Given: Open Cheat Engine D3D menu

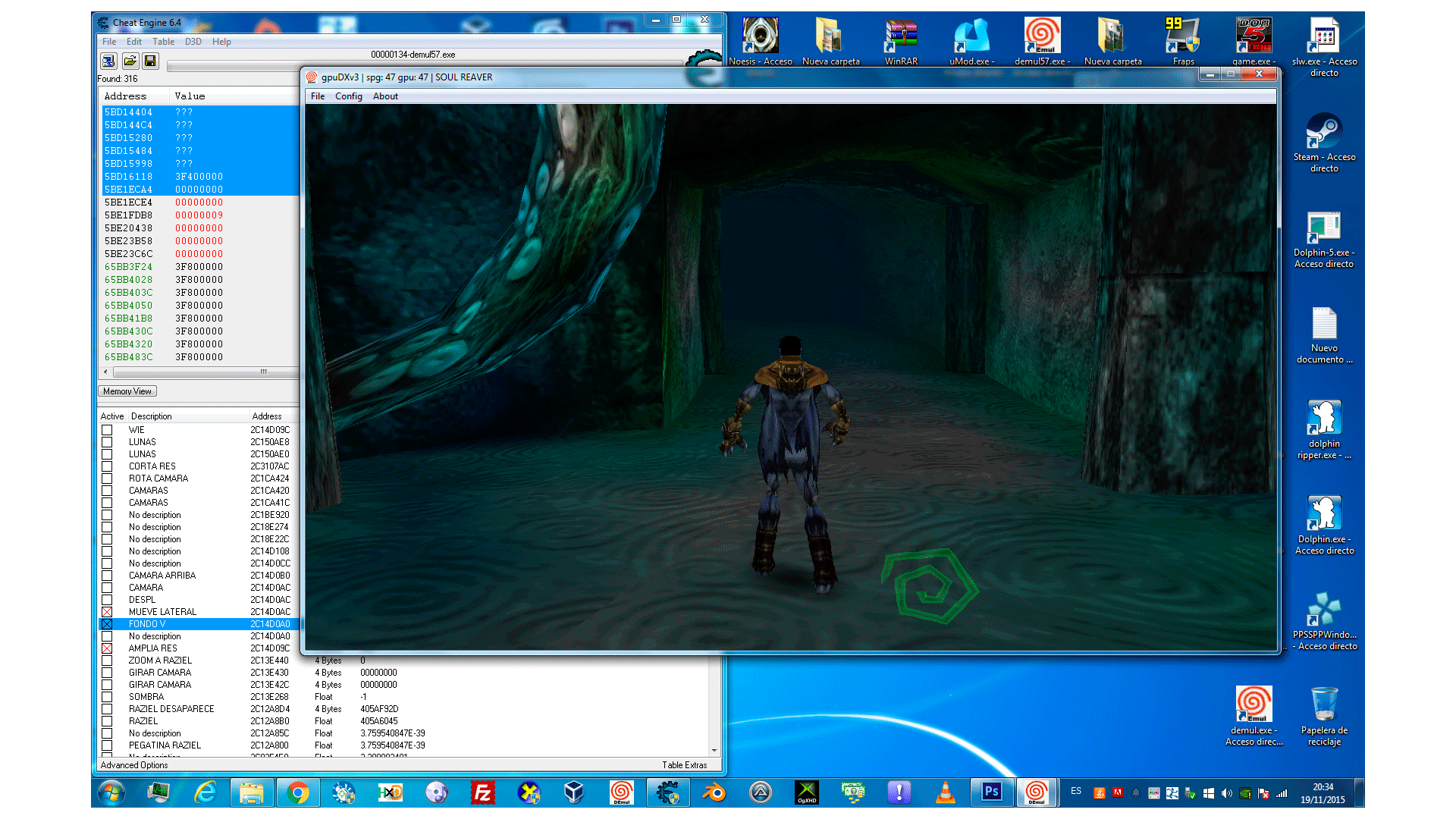Looking at the screenshot, I should tap(193, 42).
